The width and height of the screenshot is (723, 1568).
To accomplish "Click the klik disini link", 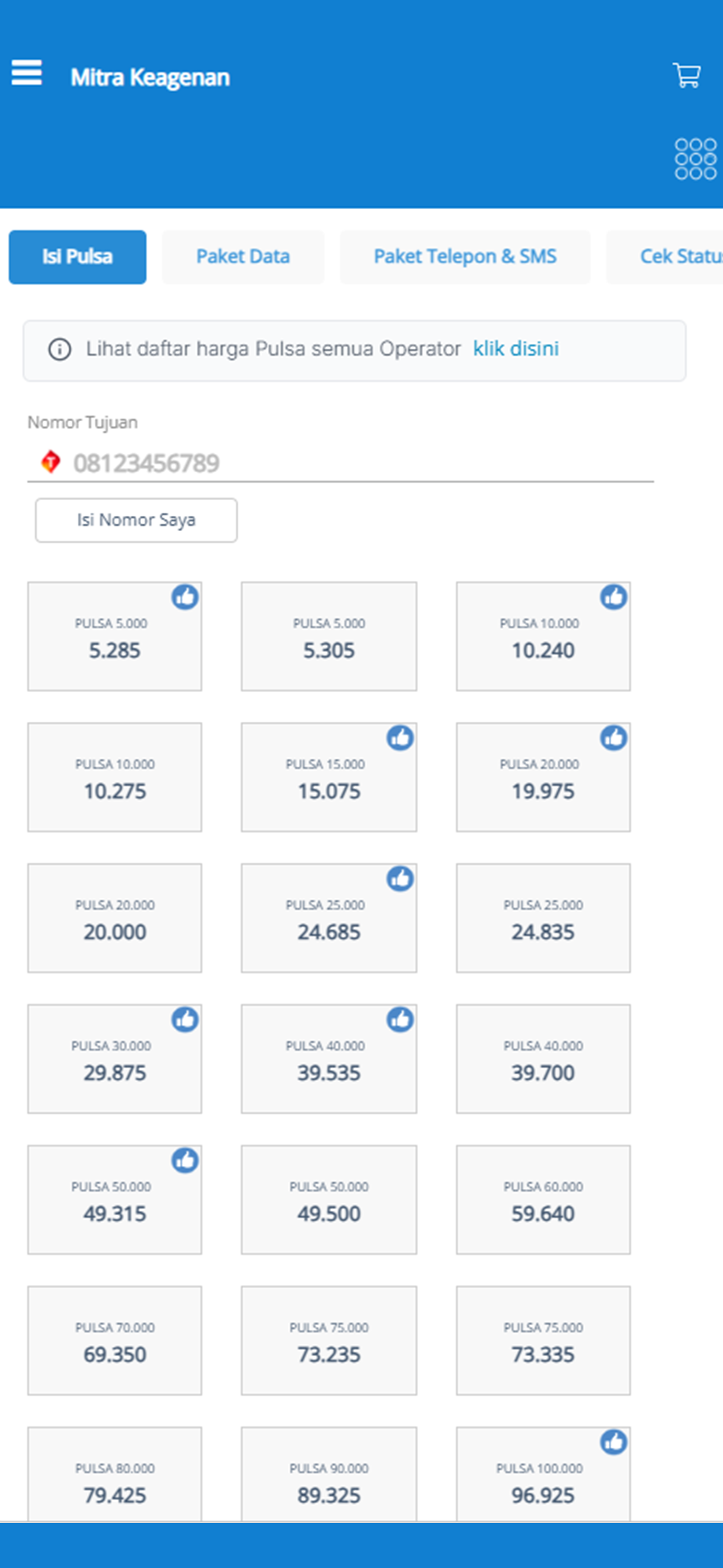I will 516,349.
